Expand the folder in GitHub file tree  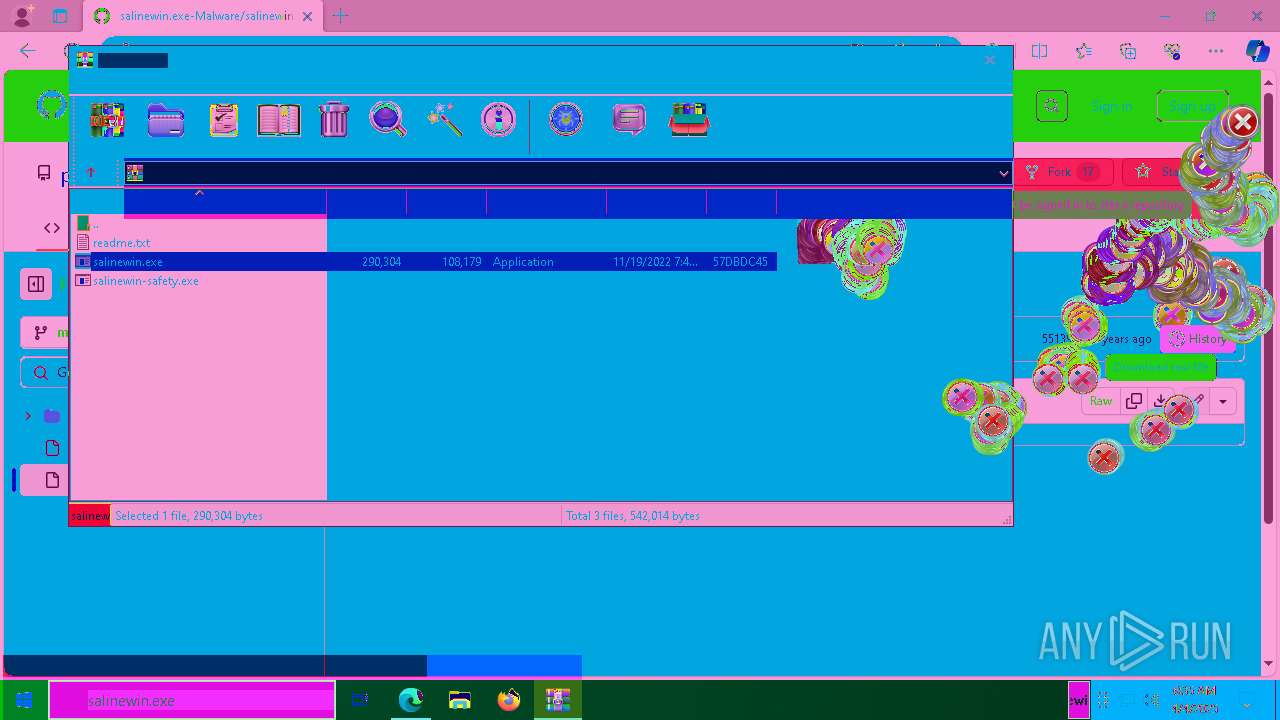28,416
